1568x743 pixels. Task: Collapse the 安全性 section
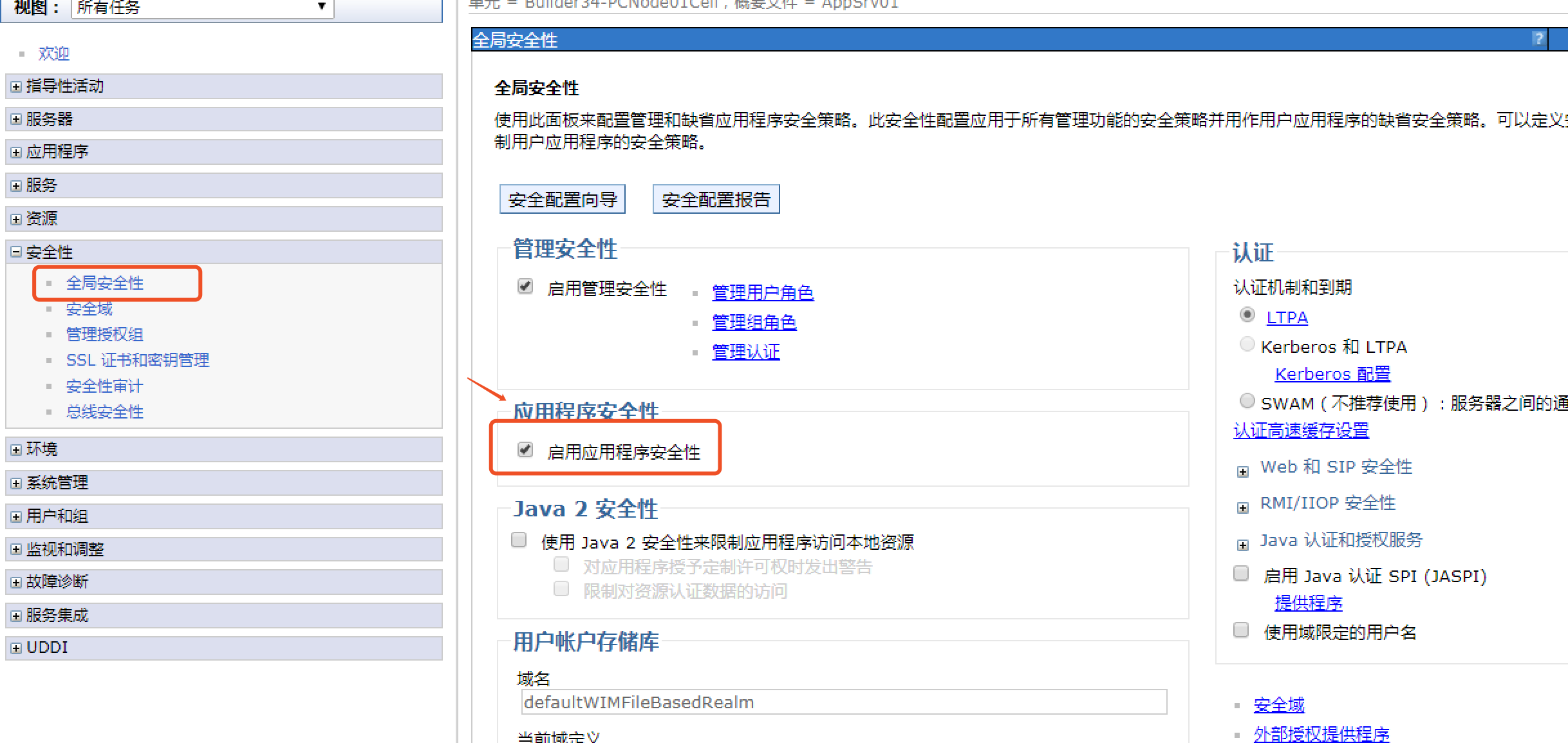pyautogui.click(x=16, y=252)
